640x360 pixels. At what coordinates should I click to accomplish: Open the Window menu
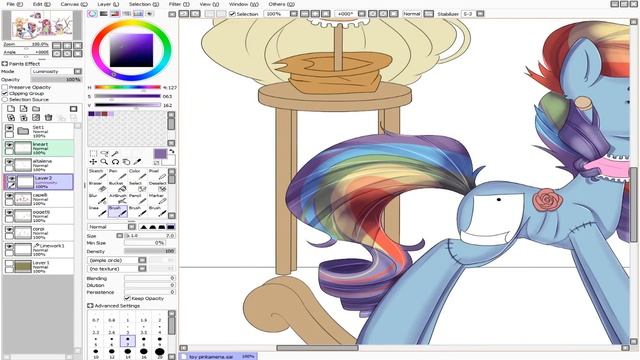pyautogui.click(x=243, y=4)
